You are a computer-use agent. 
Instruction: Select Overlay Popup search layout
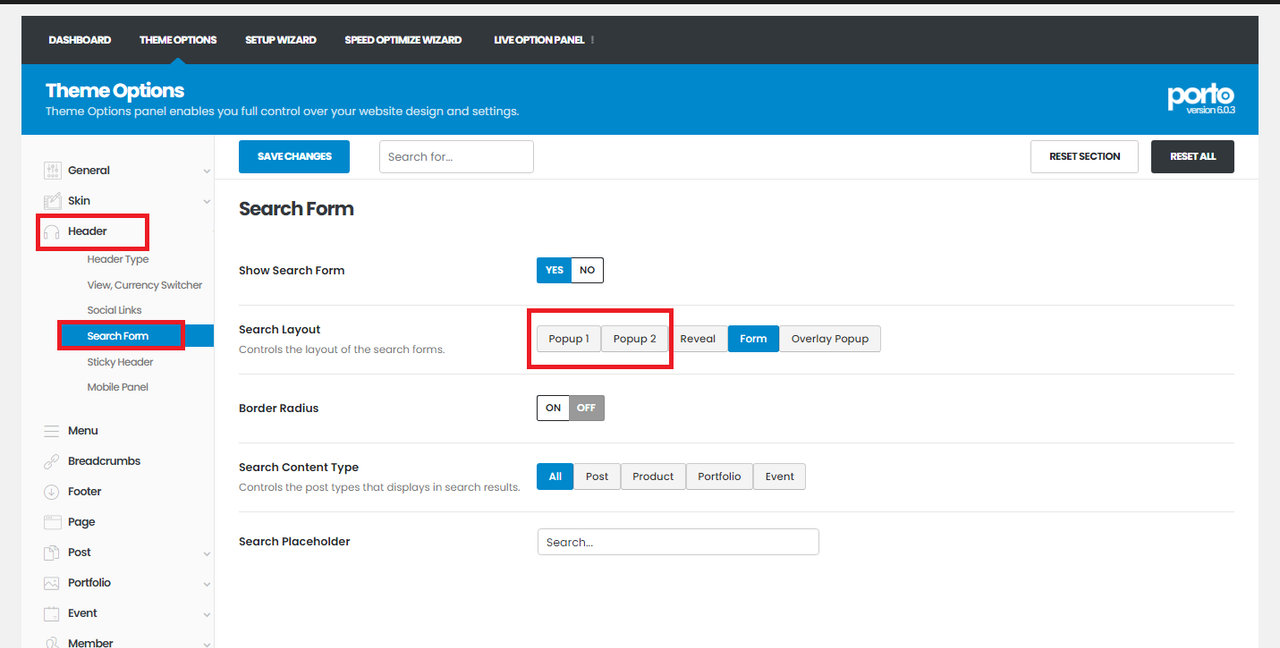click(x=830, y=339)
